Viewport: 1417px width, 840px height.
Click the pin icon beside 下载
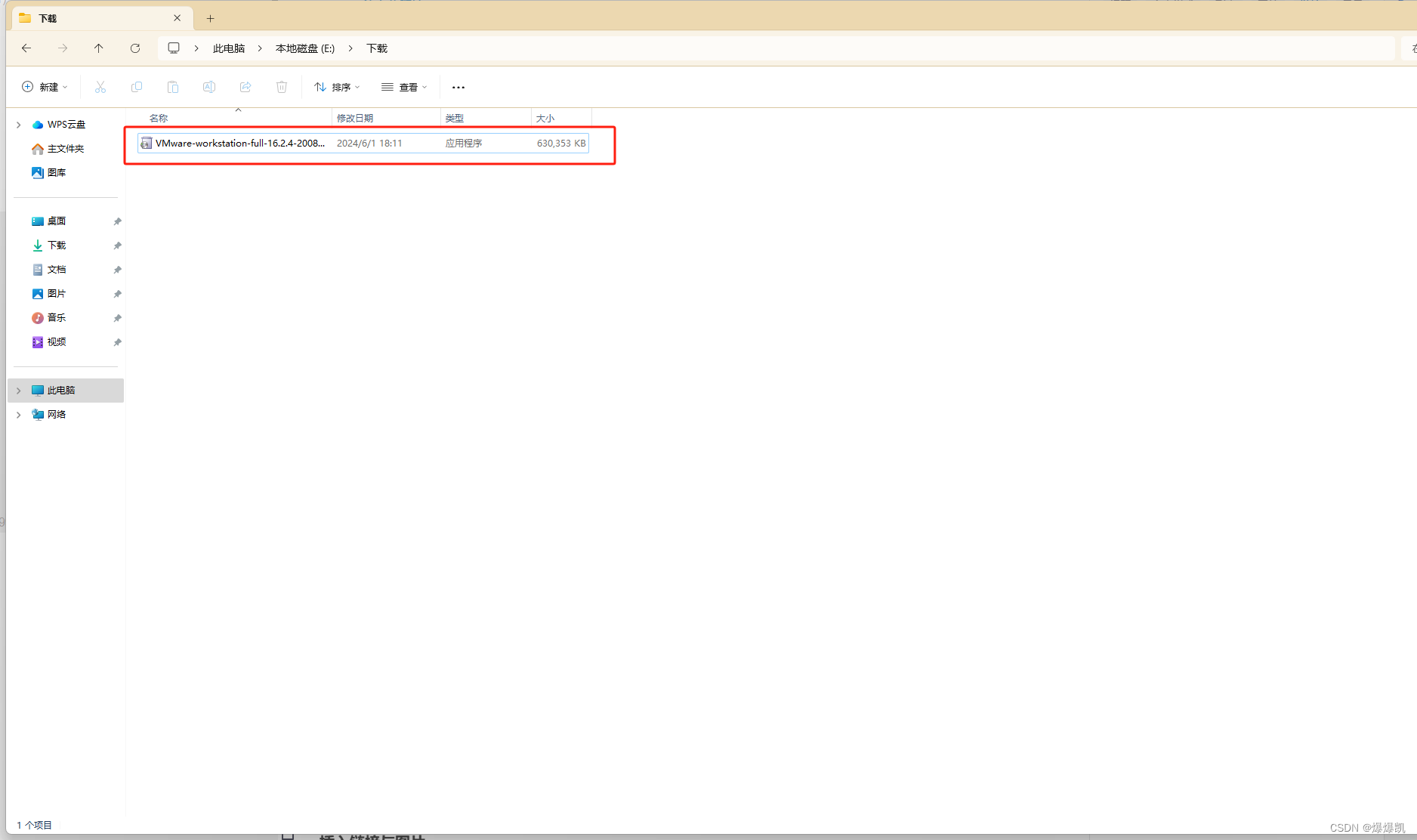click(117, 246)
